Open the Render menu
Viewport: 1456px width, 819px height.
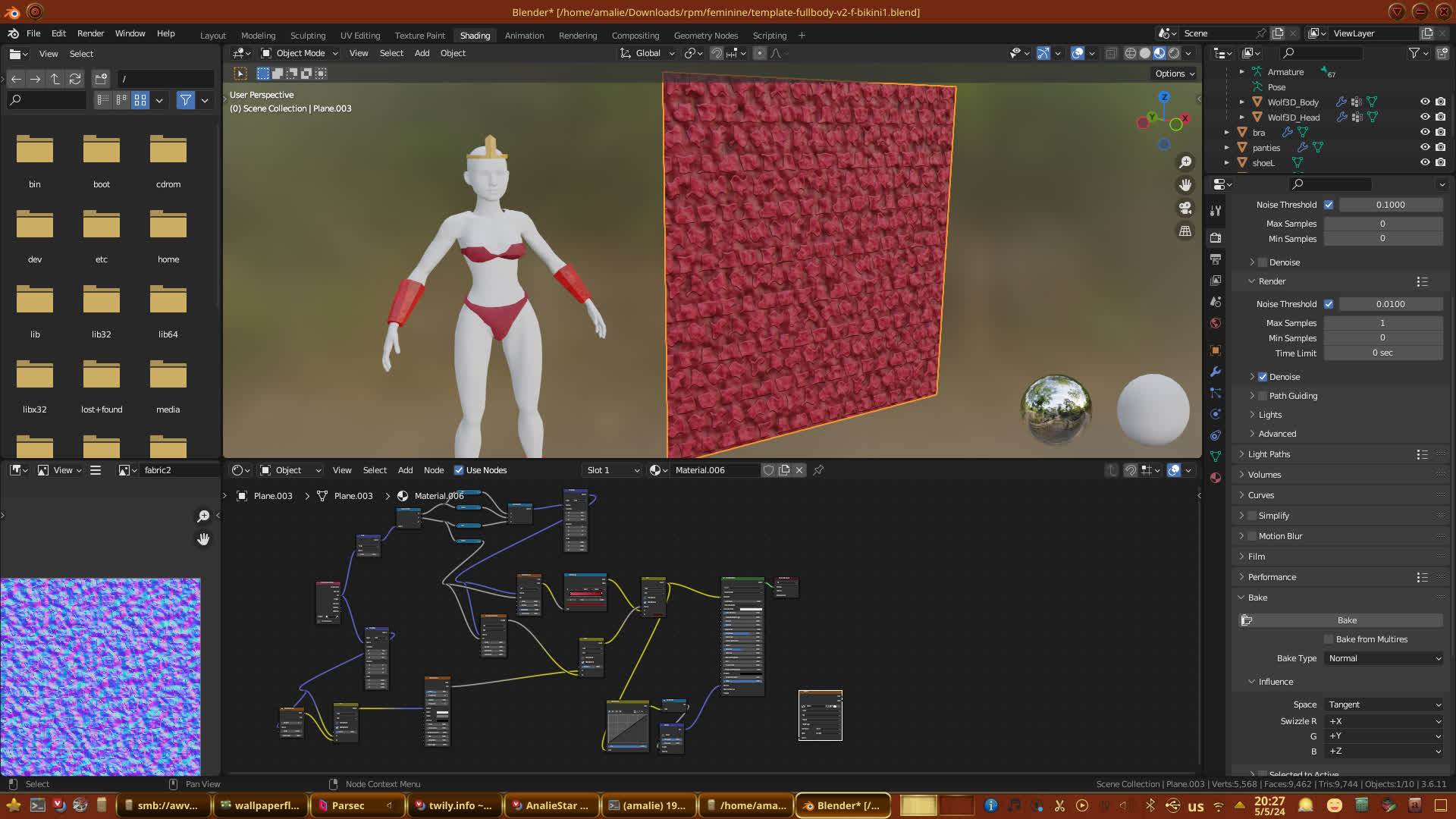90,33
